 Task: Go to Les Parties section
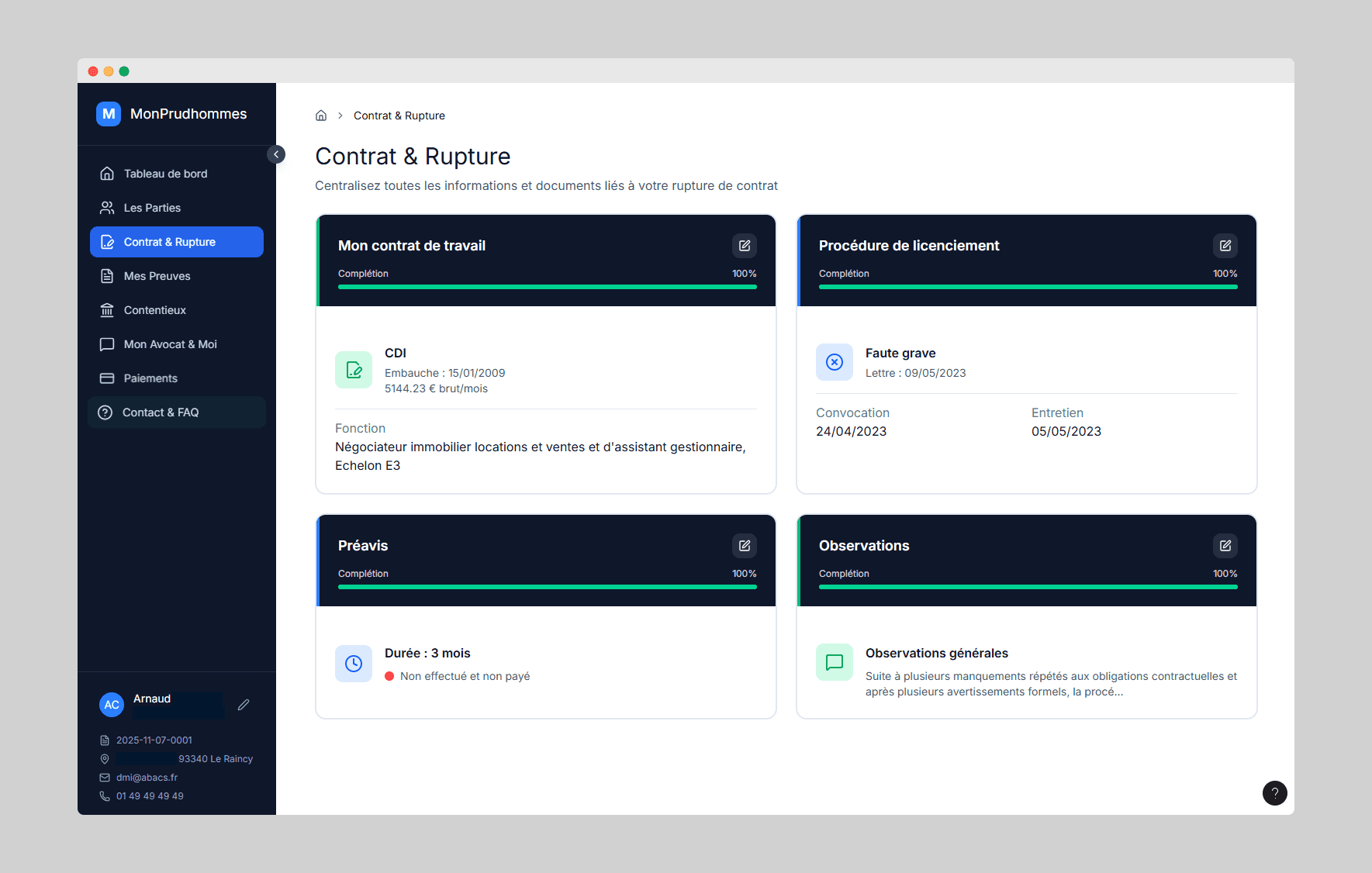(x=152, y=208)
